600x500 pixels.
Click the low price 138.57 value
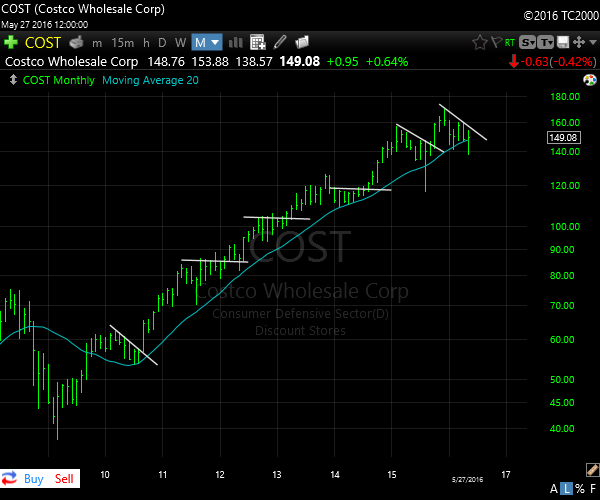[254, 62]
